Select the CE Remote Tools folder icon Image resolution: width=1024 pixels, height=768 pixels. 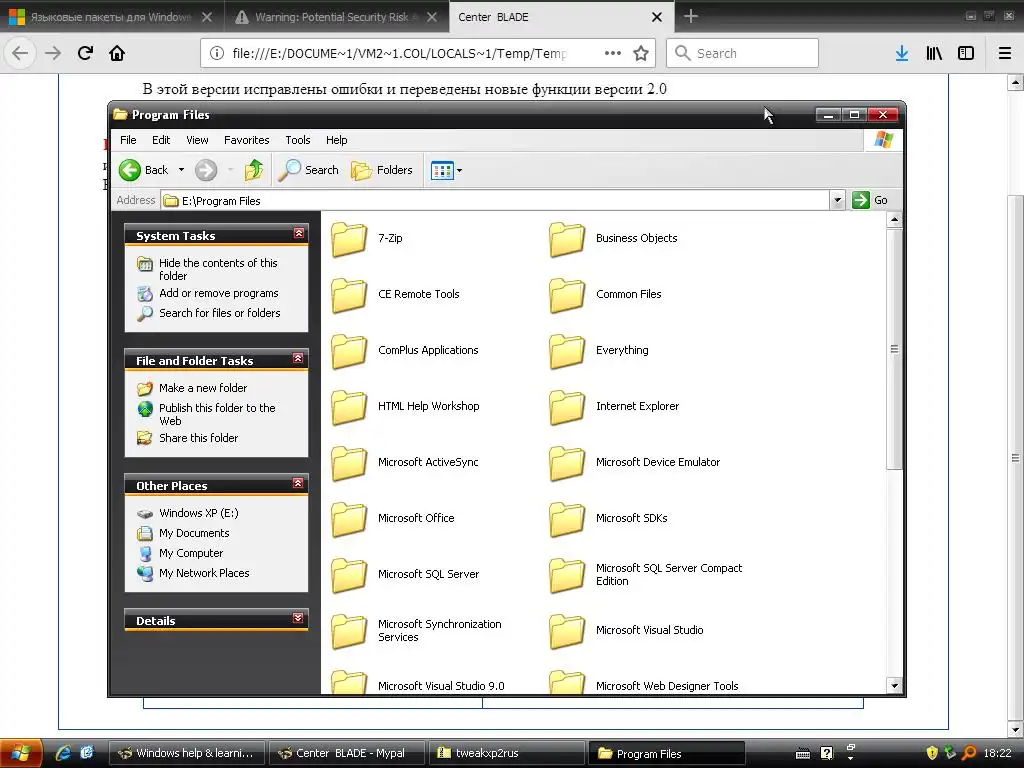pyautogui.click(x=349, y=295)
